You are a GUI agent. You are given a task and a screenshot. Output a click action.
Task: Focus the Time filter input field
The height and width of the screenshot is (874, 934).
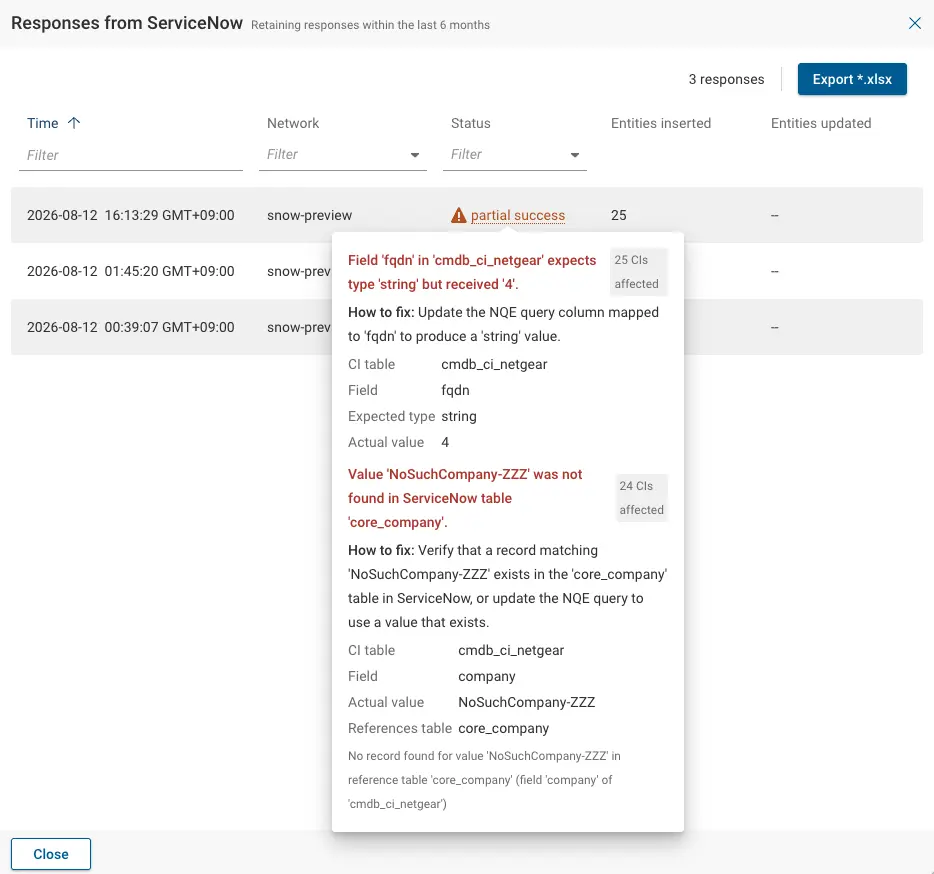click(131, 155)
